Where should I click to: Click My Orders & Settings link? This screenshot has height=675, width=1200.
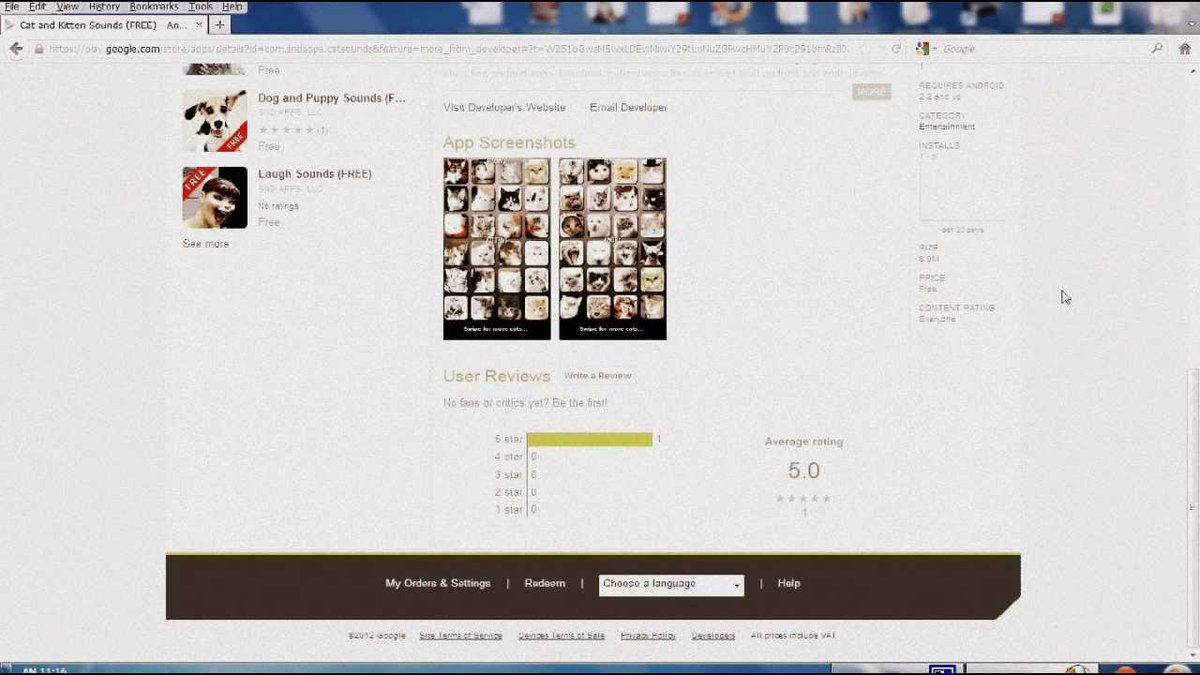click(x=438, y=583)
